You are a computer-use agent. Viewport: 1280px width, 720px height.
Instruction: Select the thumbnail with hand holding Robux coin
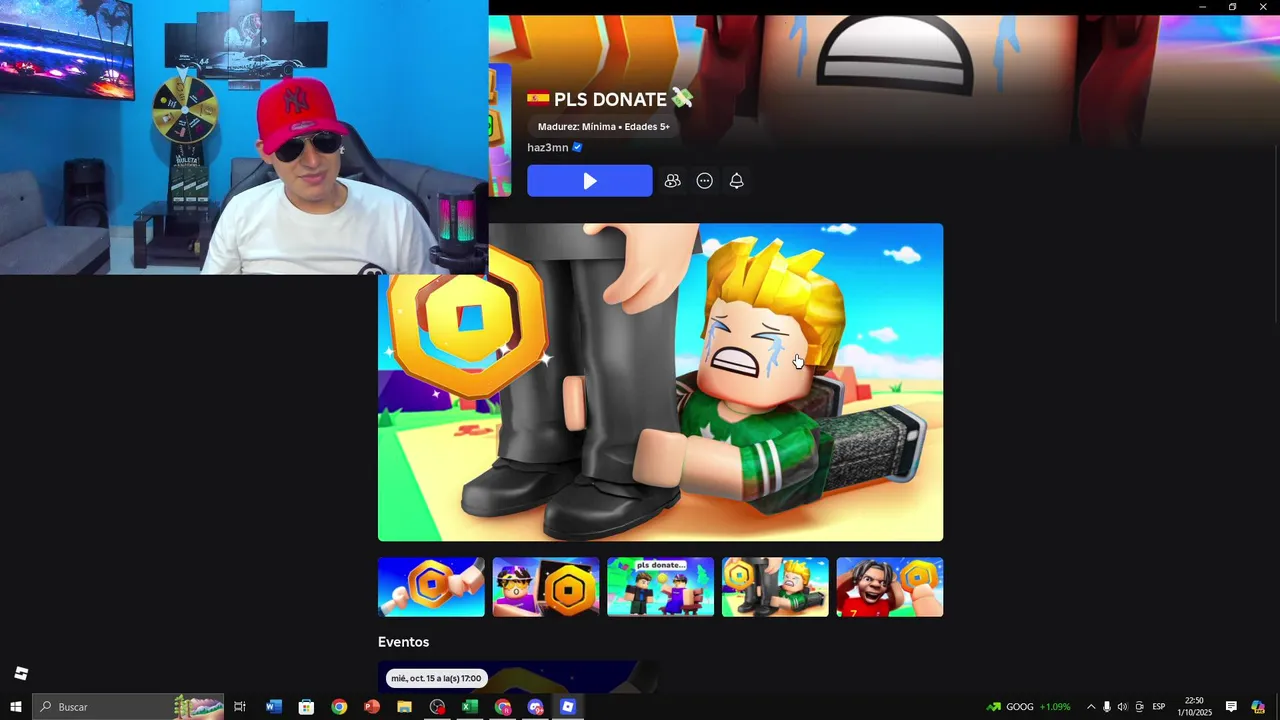(431, 587)
